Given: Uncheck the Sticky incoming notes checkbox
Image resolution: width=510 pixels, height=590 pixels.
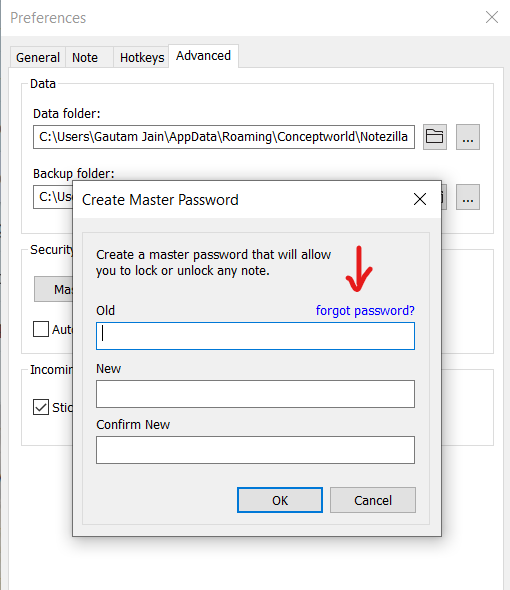Looking at the screenshot, I should 41,407.
